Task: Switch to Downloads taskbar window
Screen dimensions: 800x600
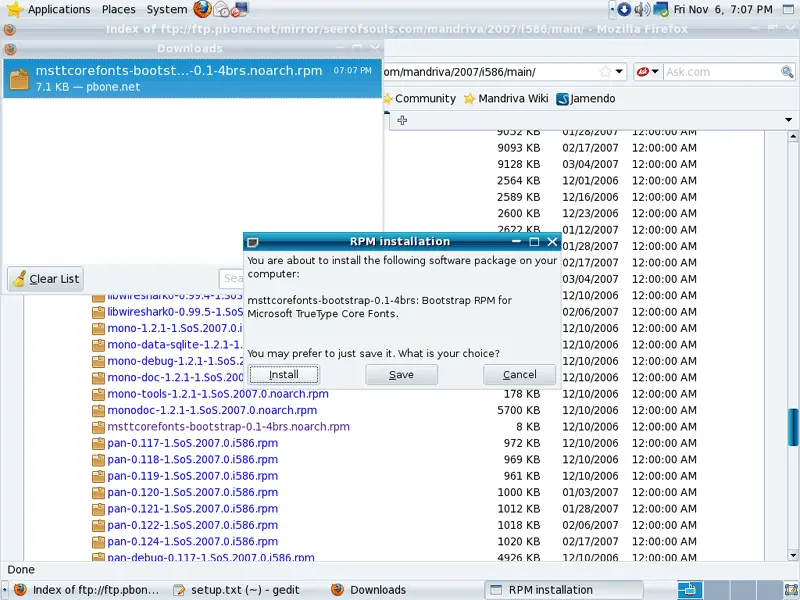Action: pos(369,590)
